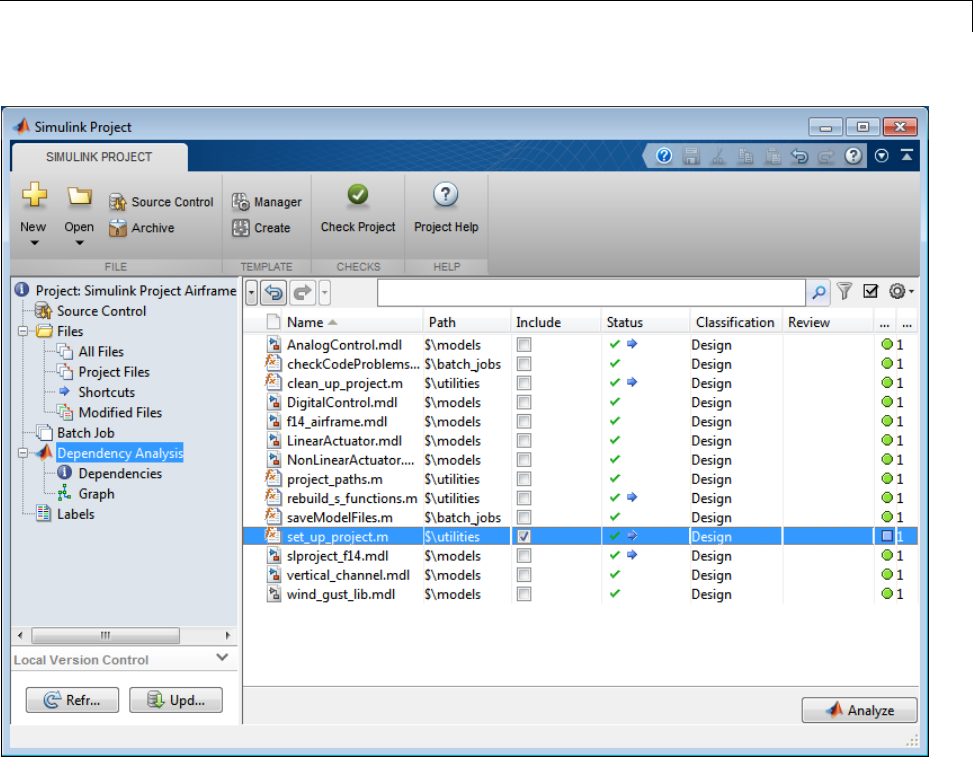
Task: Run Check Project
Action: pyautogui.click(x=358, y=209)
